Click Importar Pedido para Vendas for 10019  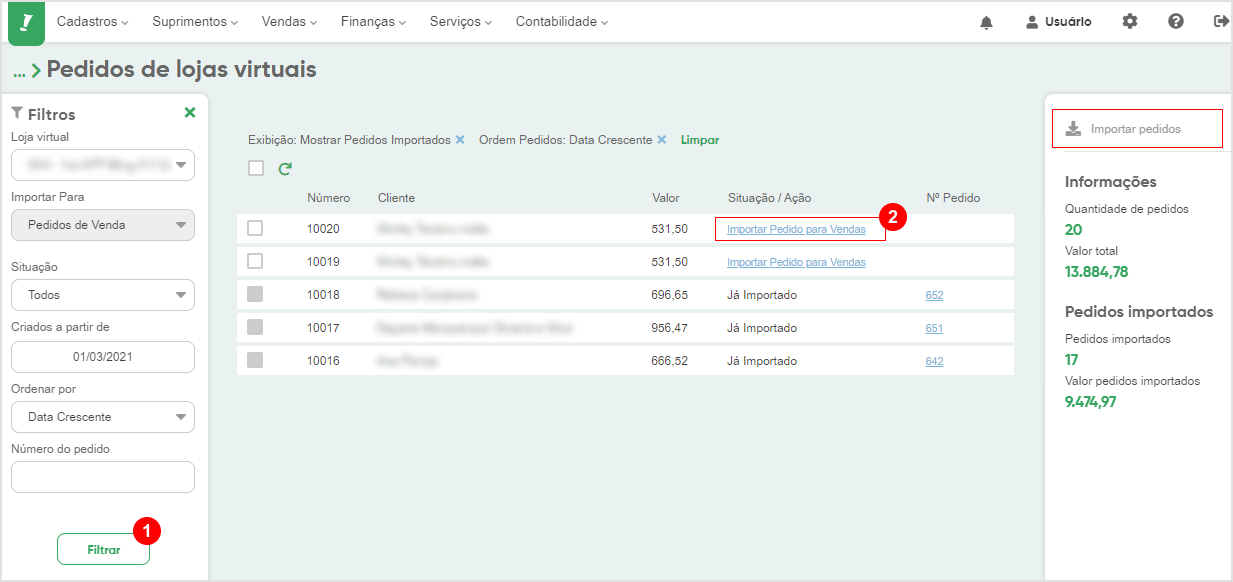point(796,262)
